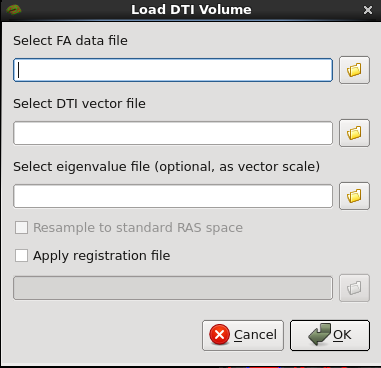Open folder picker for DTI vector file
381x368 pixels.
point(354,133)
